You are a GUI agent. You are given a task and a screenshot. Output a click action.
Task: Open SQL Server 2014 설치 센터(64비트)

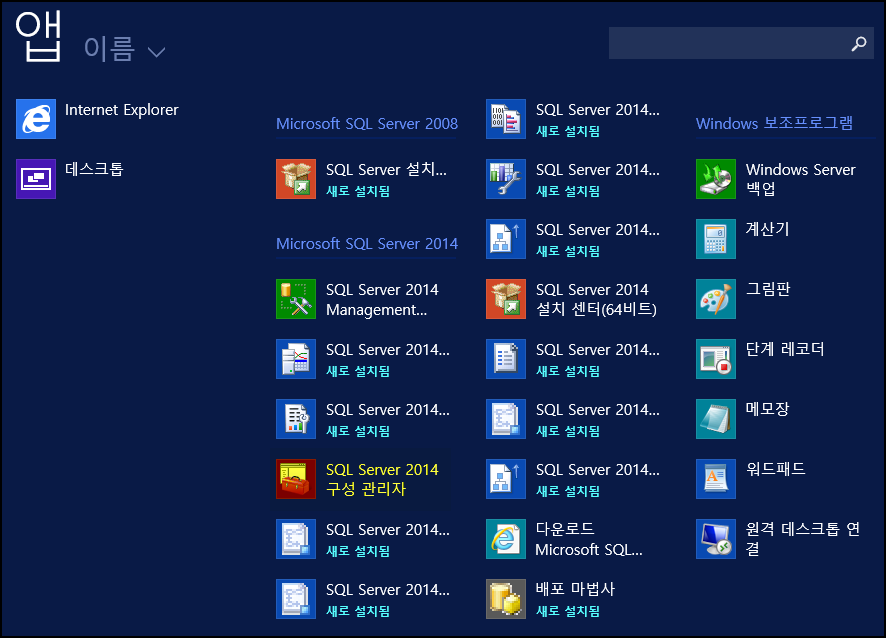[x=571, y=299]
